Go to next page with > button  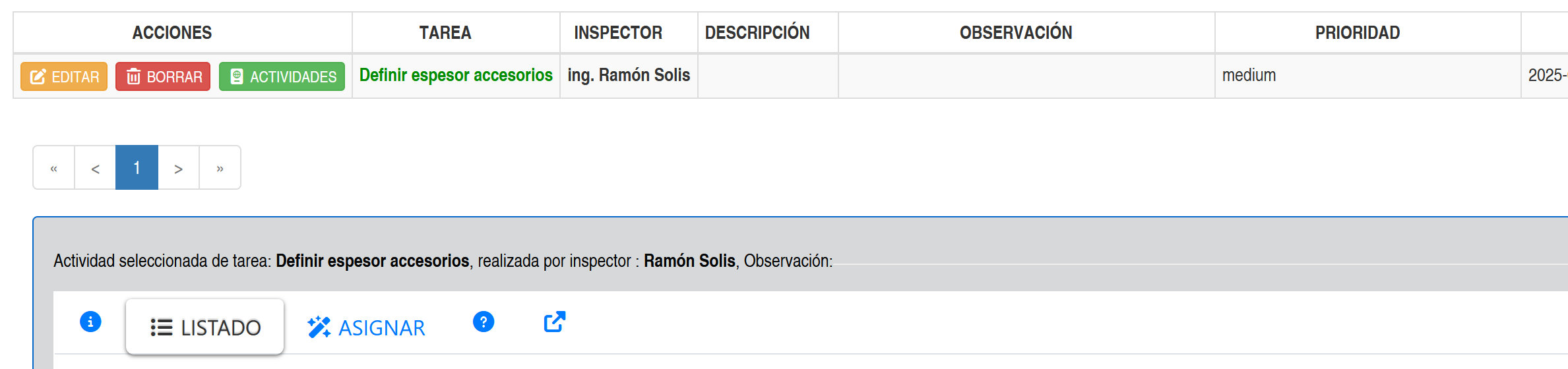(178, 168)
